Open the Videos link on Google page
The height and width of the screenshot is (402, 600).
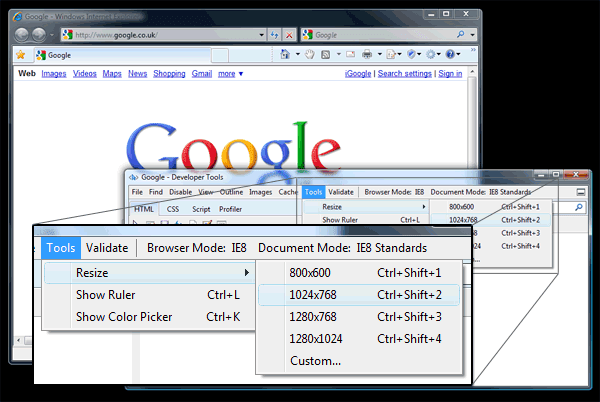[x=85, y=73]
